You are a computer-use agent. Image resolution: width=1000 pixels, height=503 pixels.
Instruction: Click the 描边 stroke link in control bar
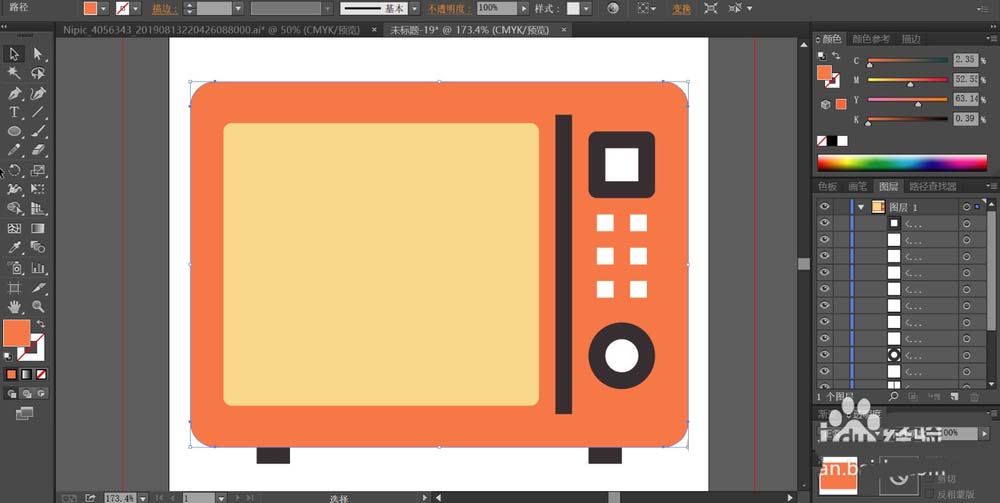pos(165,8)
